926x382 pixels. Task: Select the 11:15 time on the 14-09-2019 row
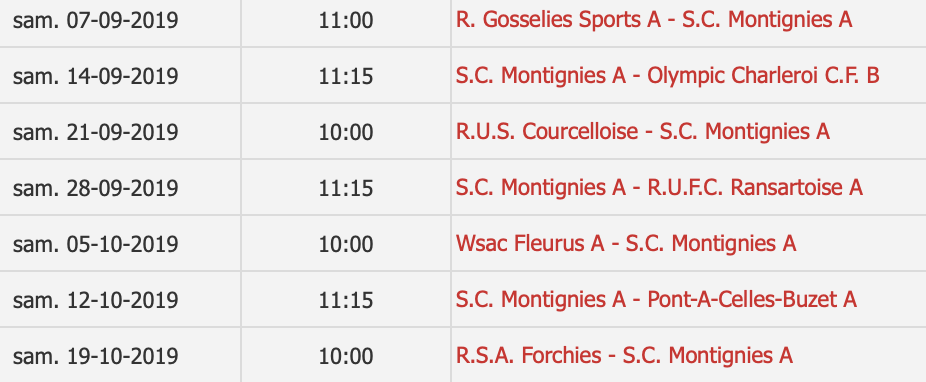[346, 76]
